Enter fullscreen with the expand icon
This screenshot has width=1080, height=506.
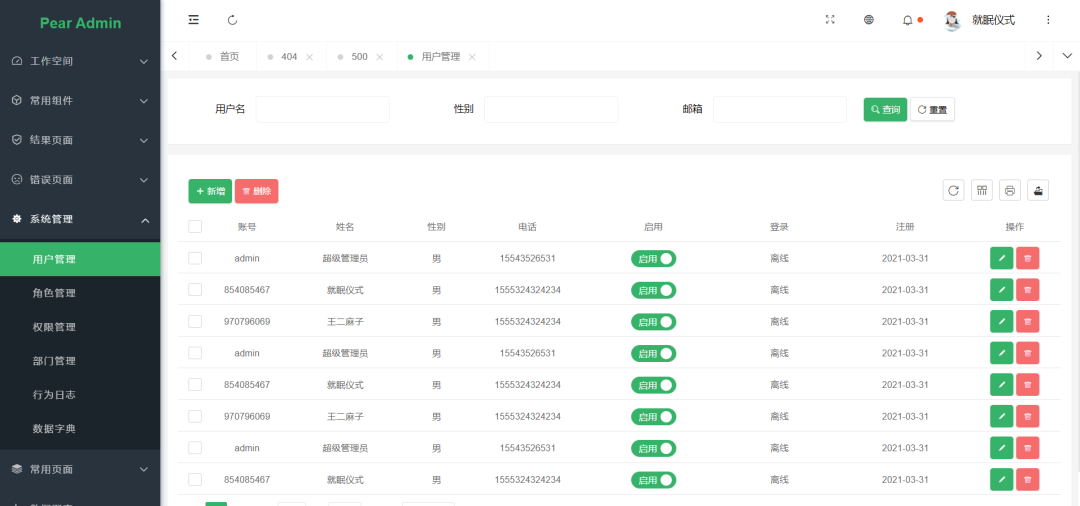(x=830, y=20)
